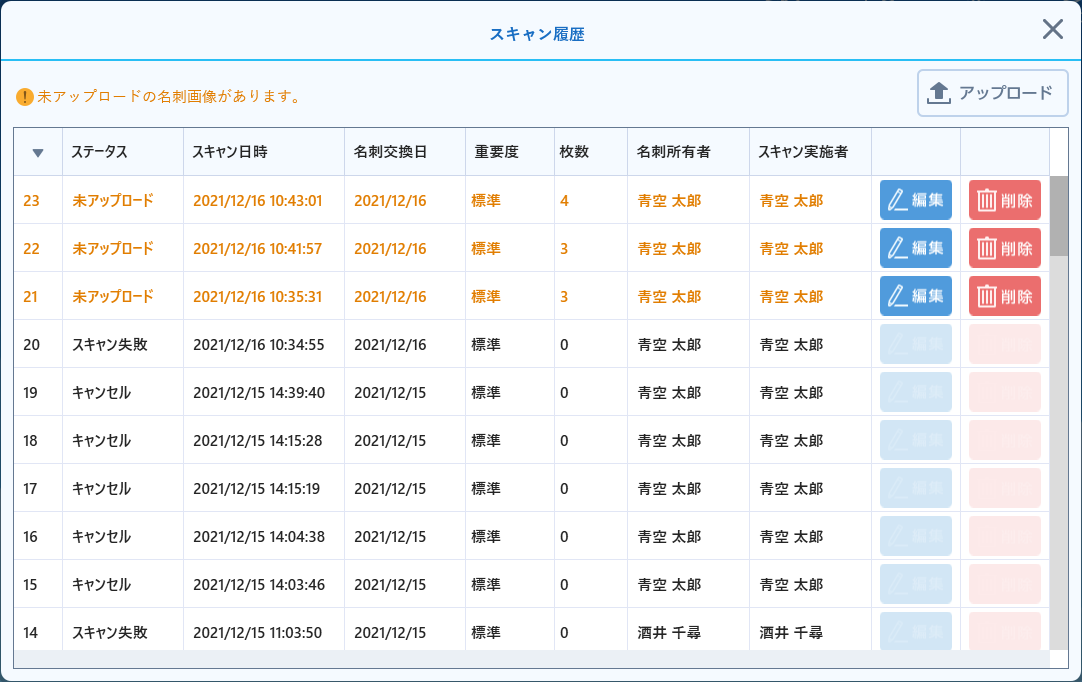Edit scan record number 22
This screenshot has height=683, width=1083.
(x=915, y=248)
